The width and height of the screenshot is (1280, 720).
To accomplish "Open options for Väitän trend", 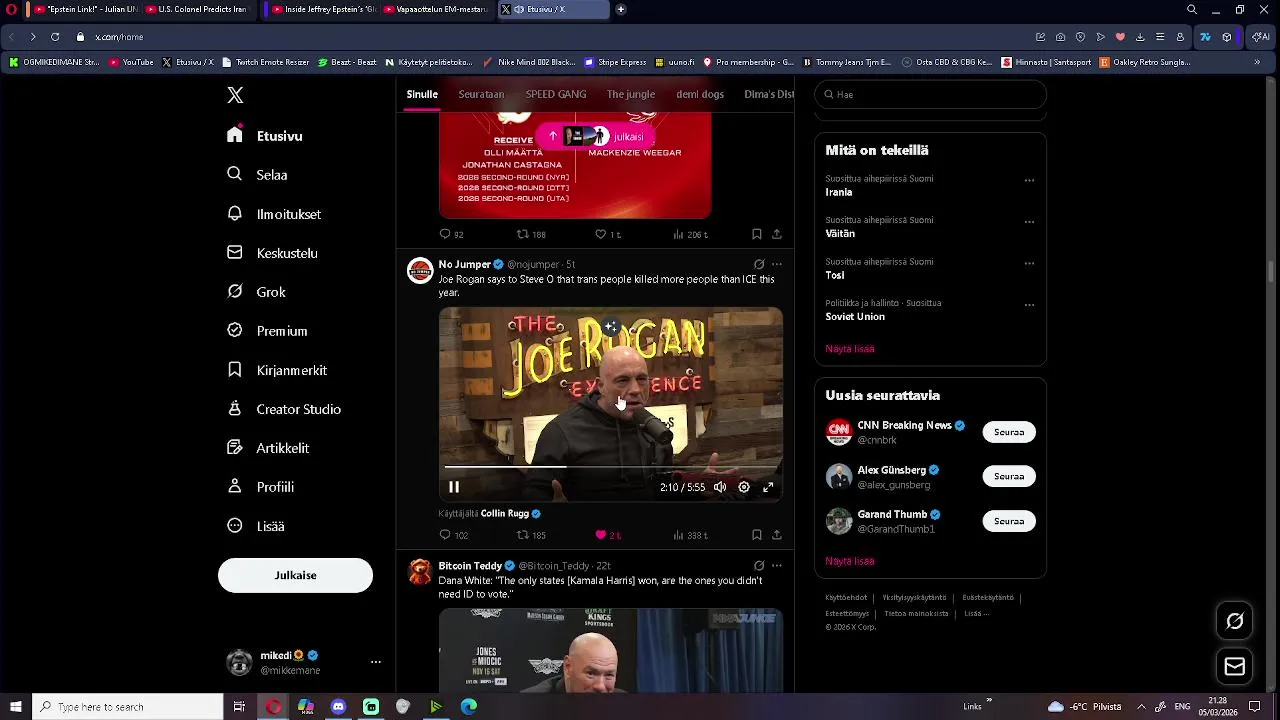I will pos(1029,222).
